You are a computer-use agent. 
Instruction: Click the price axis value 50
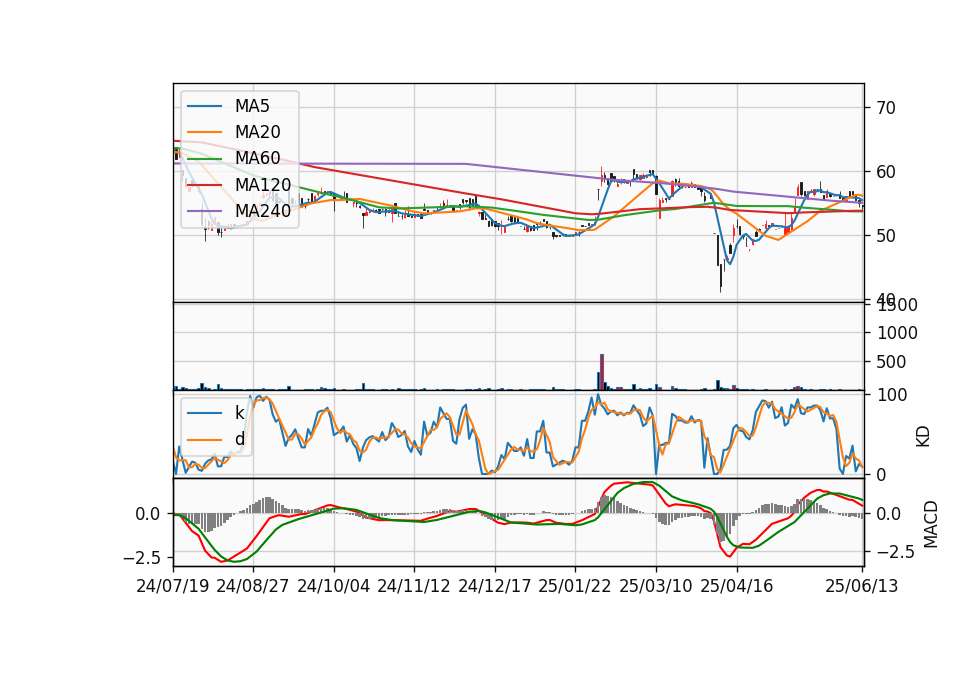(886, 236)
